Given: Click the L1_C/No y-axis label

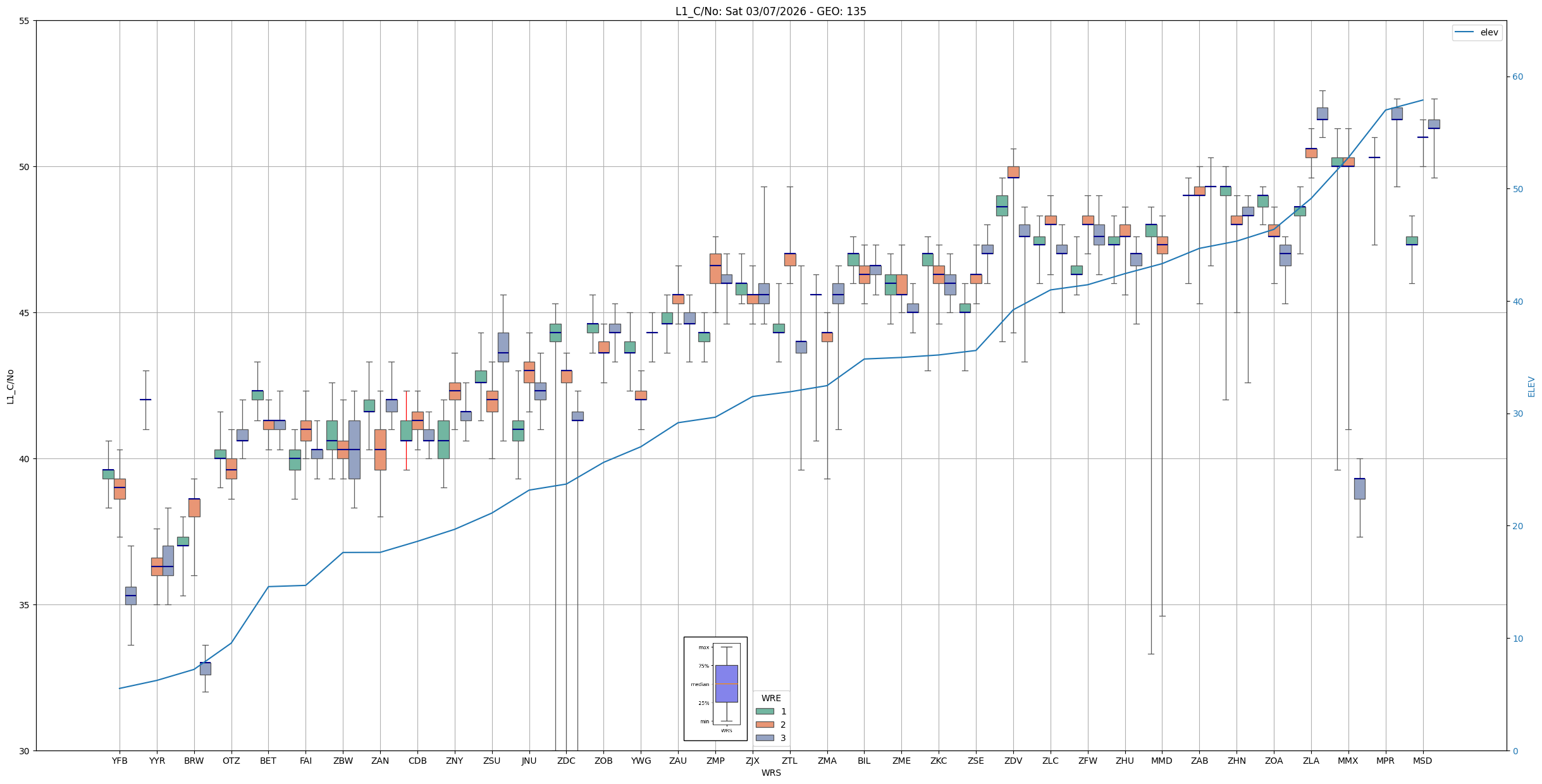Looking at the screenshot, I should pos(10,386).
